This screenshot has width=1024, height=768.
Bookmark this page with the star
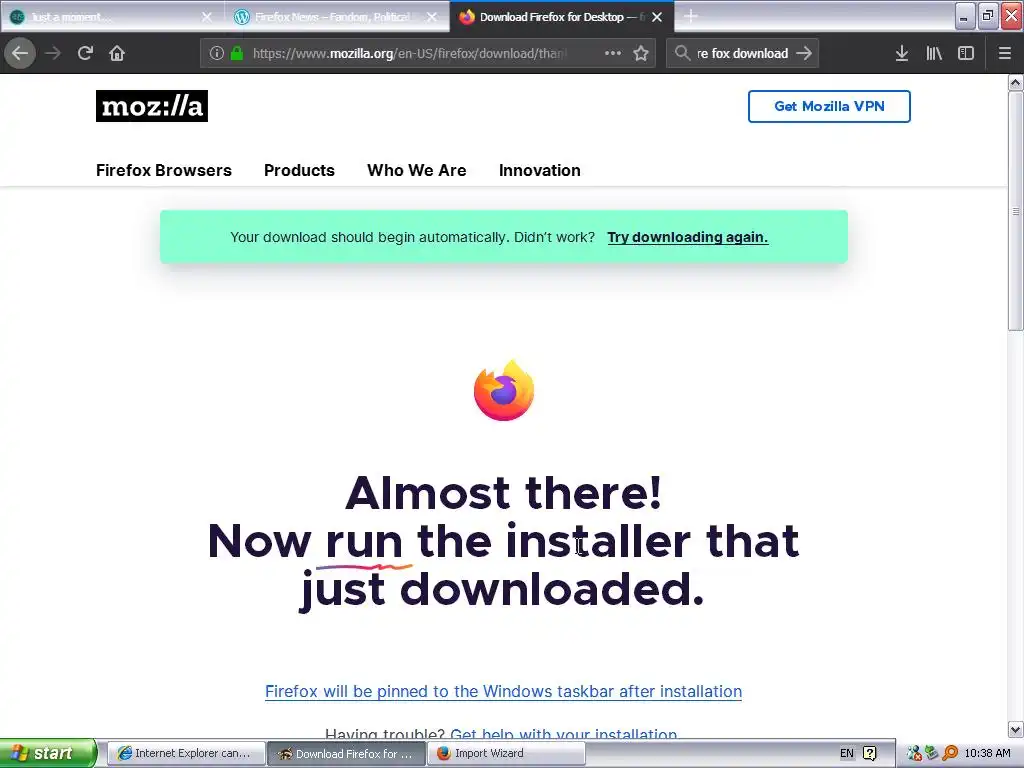point(641,54)
